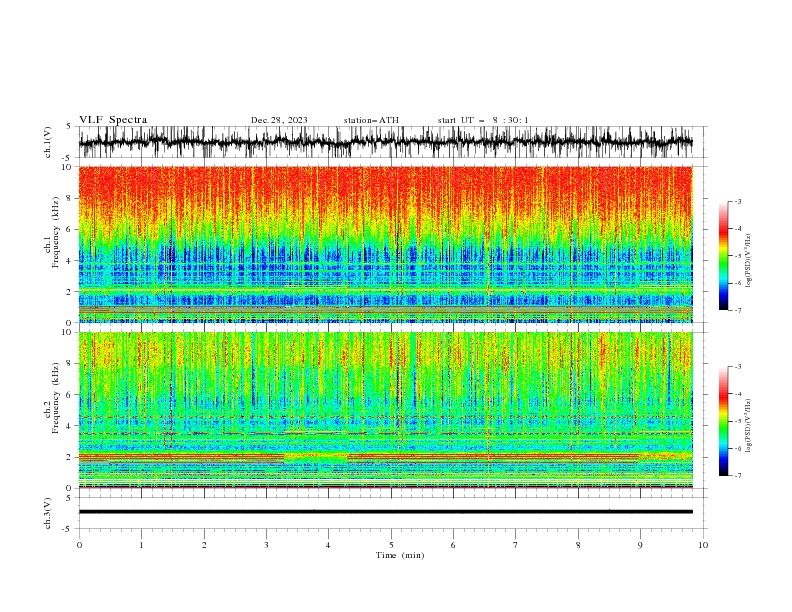The width and height of the screenshot is (792, 612).
Task: Click the "ch.1(V)" axis label
Action: (x=48, y=142)
